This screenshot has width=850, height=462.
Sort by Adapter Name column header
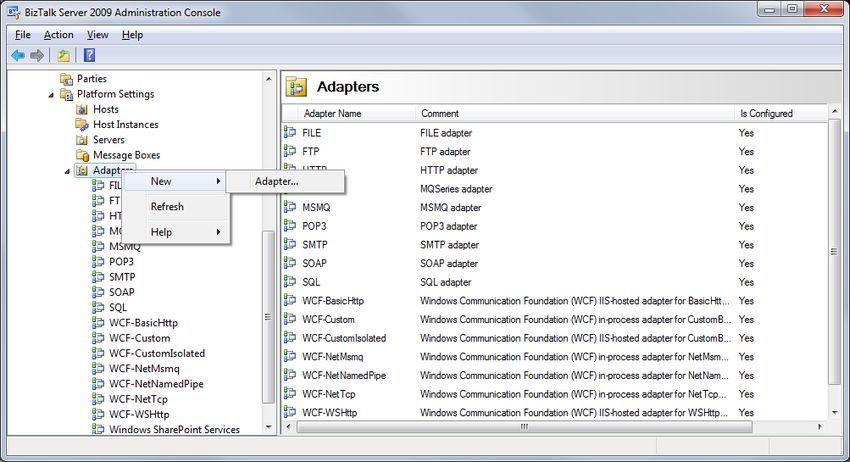coord(357,113)
